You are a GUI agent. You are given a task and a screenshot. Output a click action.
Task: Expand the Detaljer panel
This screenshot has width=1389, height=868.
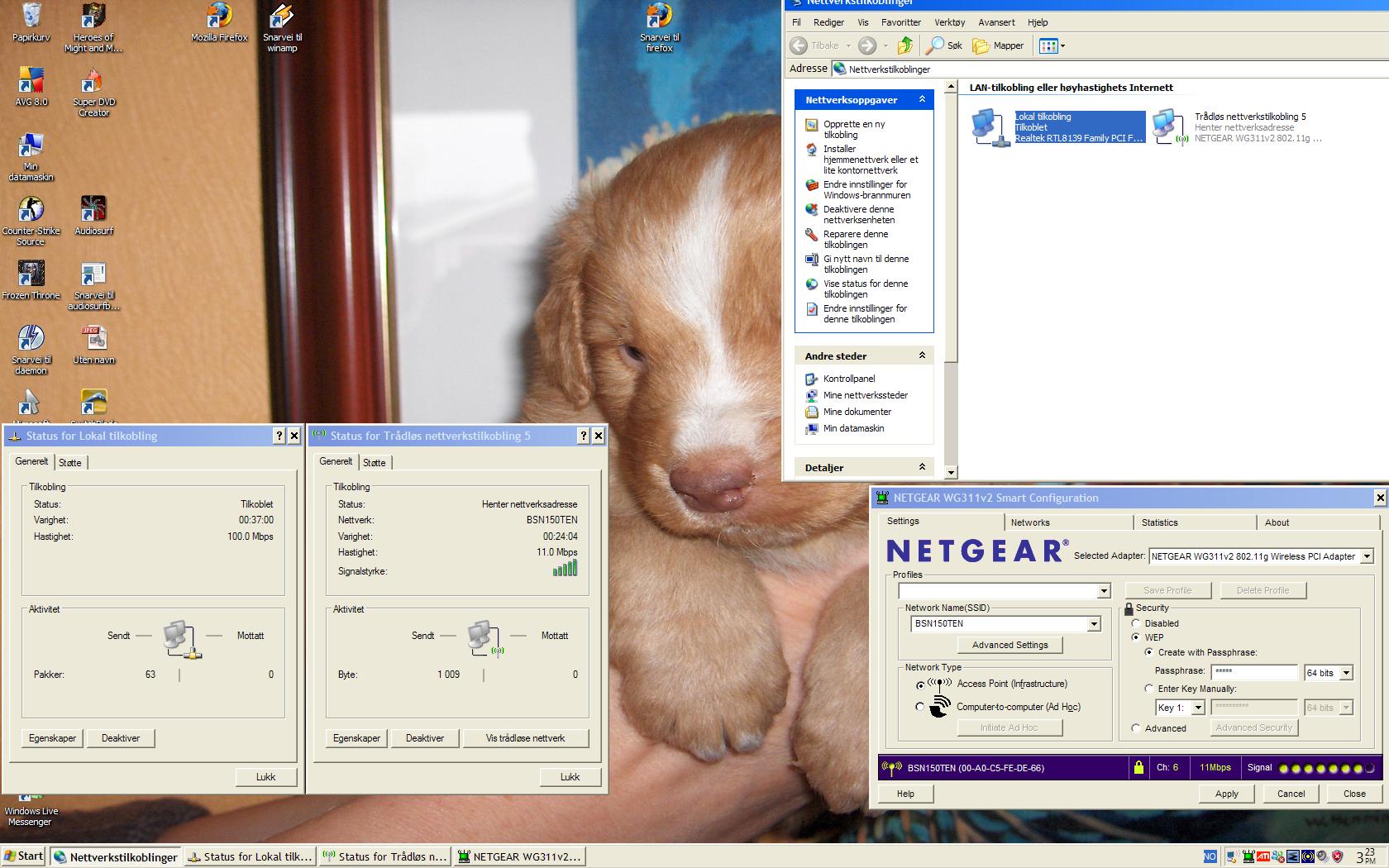pyautogui.click(x=922, y=467)
